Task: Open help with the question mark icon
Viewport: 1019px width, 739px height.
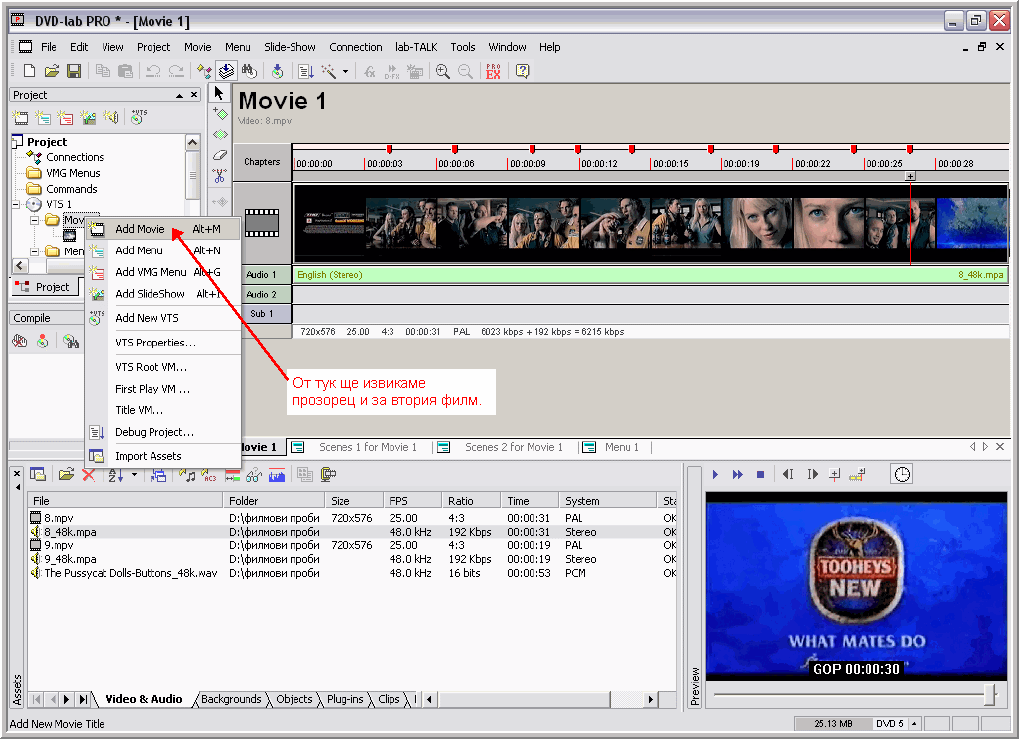Action: click(522, 71)
